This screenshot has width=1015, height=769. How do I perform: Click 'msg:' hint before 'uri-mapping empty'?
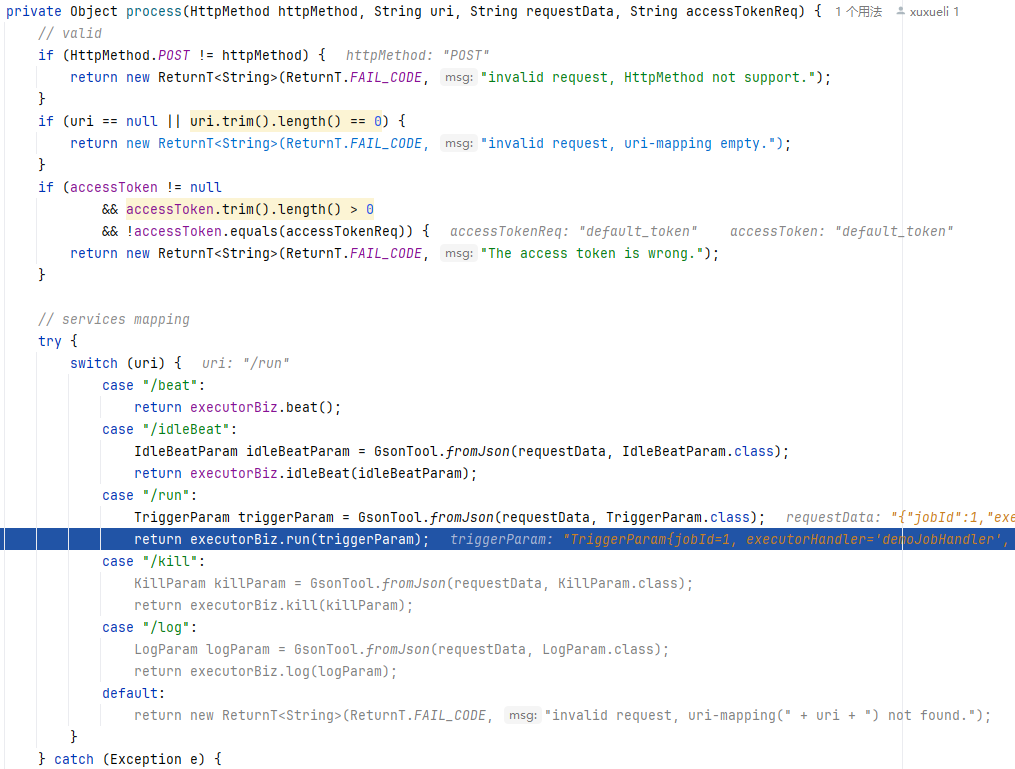[459, 143]
